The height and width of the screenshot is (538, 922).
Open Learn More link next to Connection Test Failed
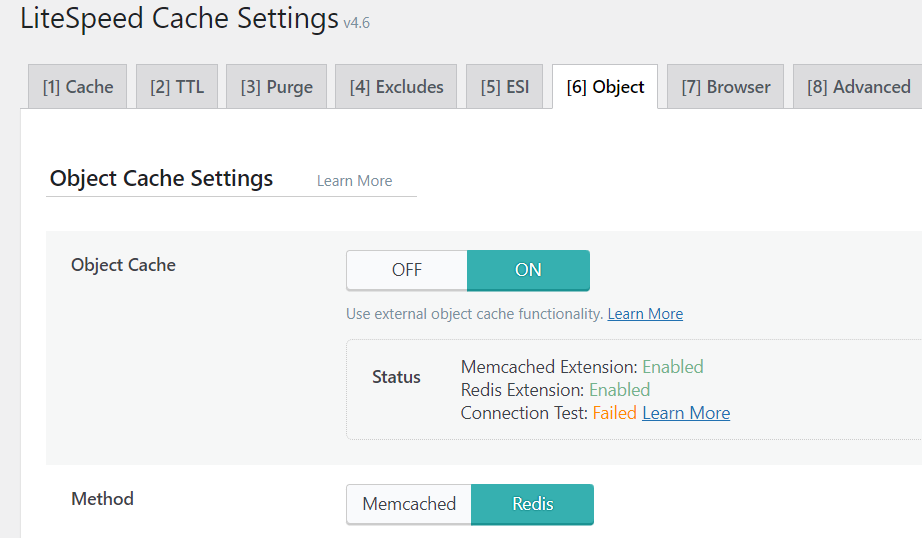pyautogui.click(x=686, y=413)
